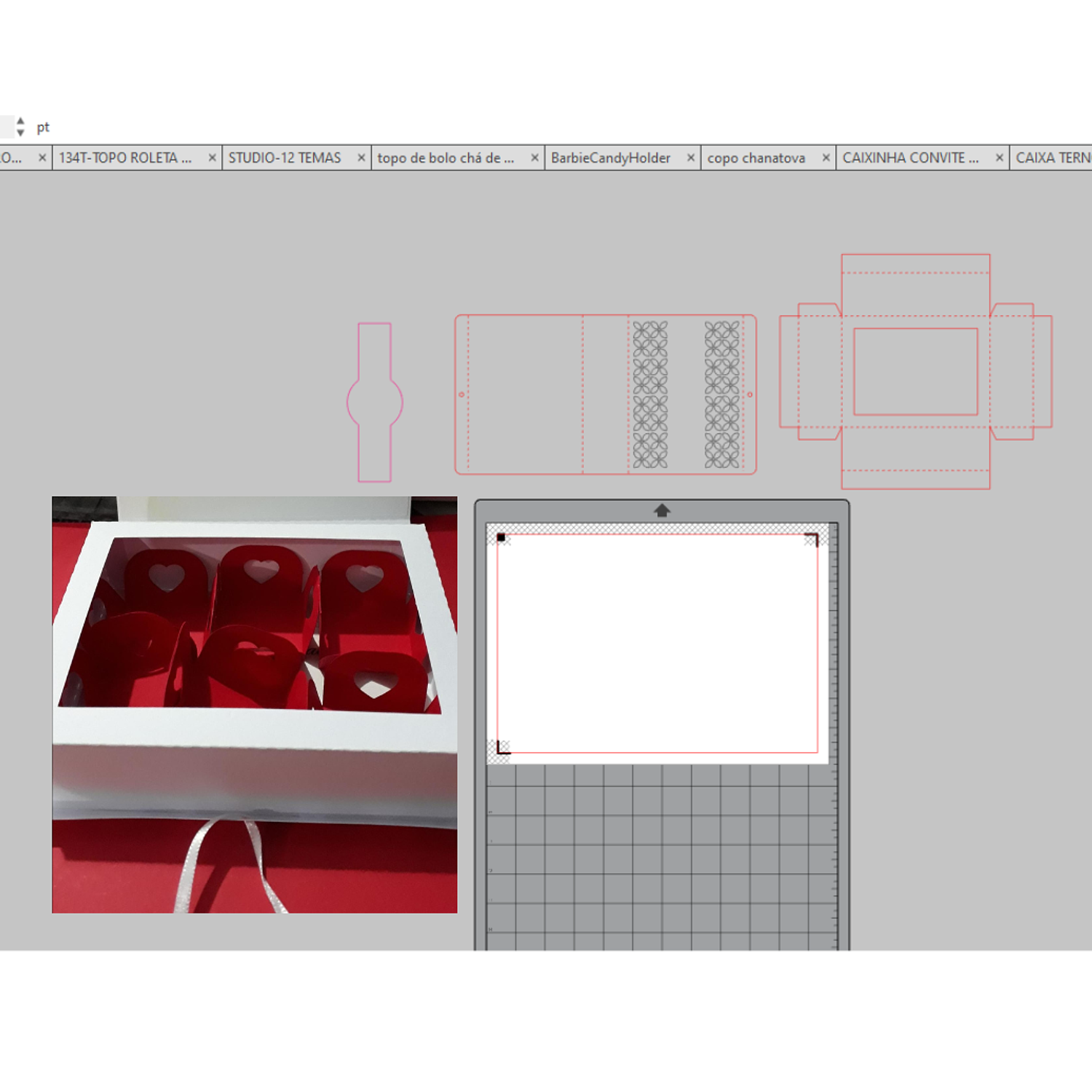This screenshot has width=1092, height=1092.
Task: Open the STUDIO-12 TEMAS tab
Action: coord(285,158)
